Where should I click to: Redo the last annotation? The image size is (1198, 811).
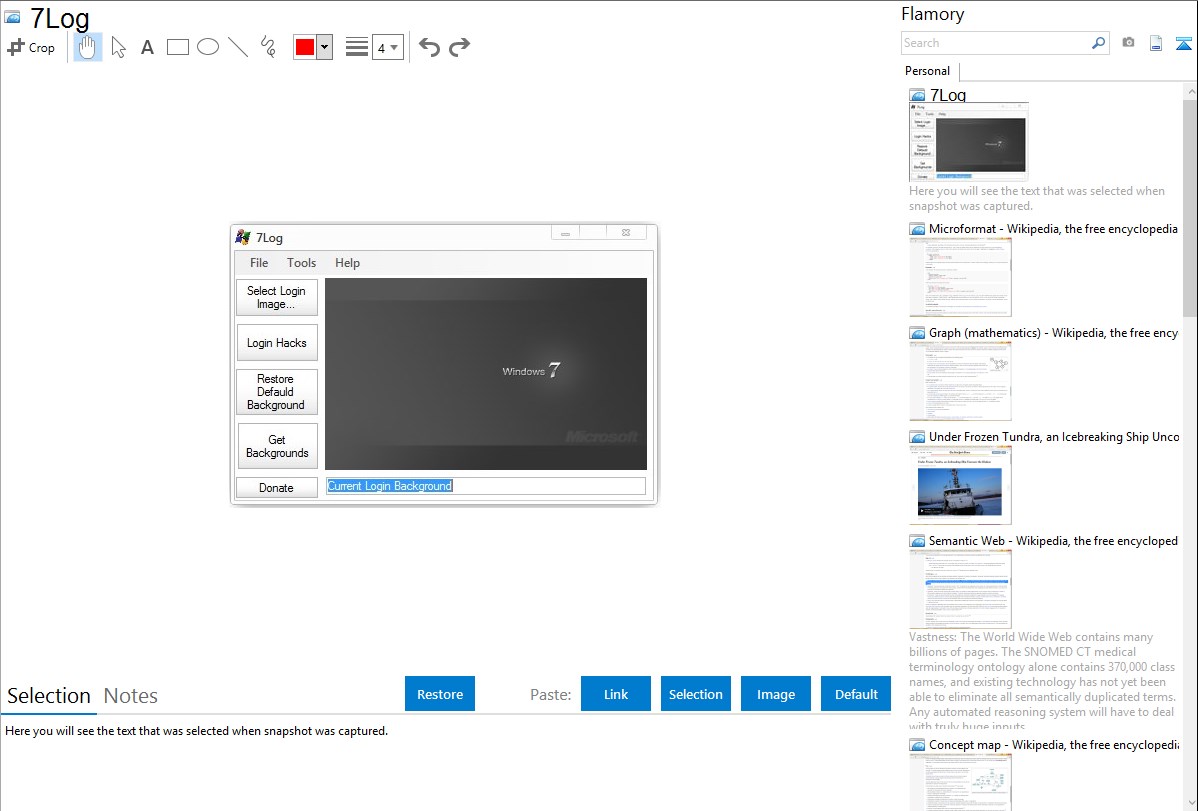point(459,47)
